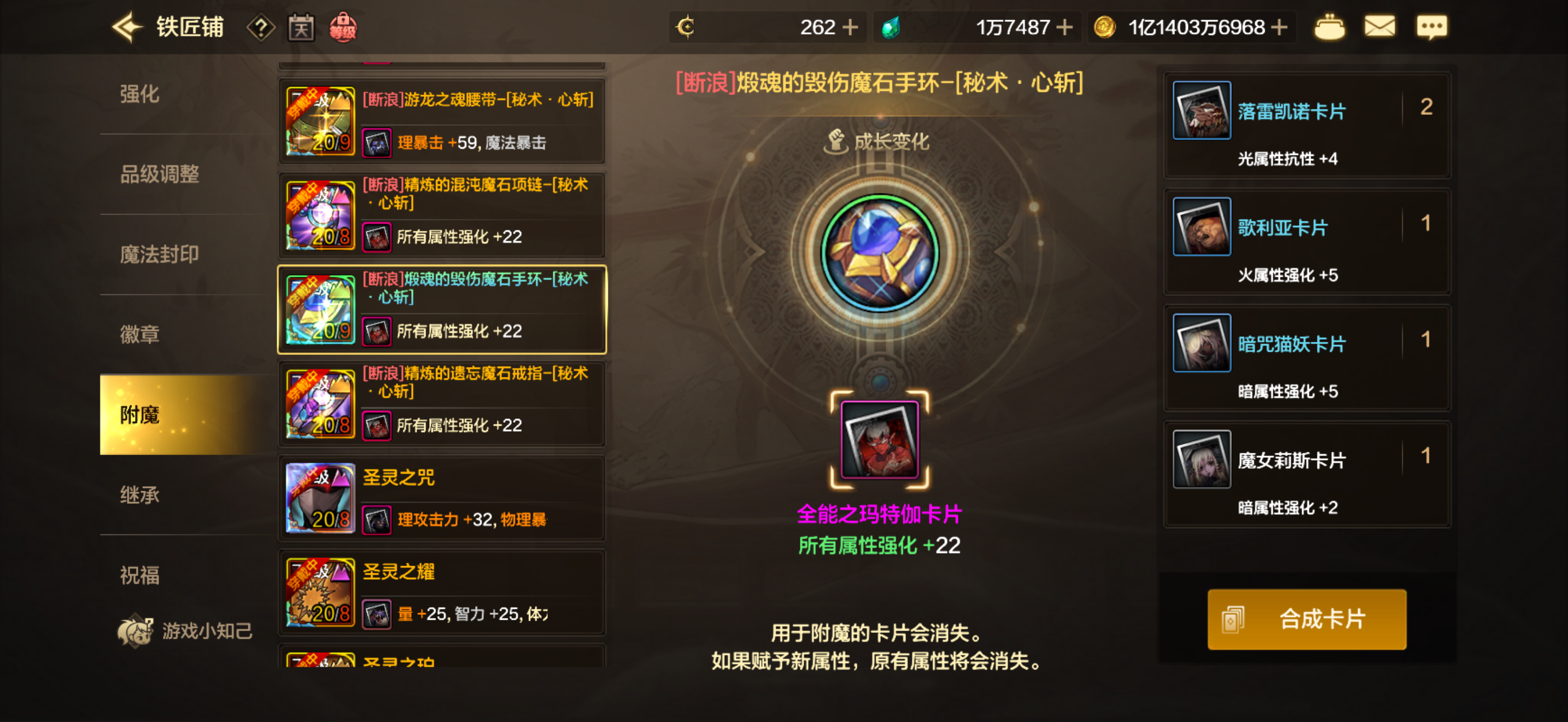1568x722 pixels.
Task: Open the pouch bag icon in top bar
Action: click(x=1330, y=27)
